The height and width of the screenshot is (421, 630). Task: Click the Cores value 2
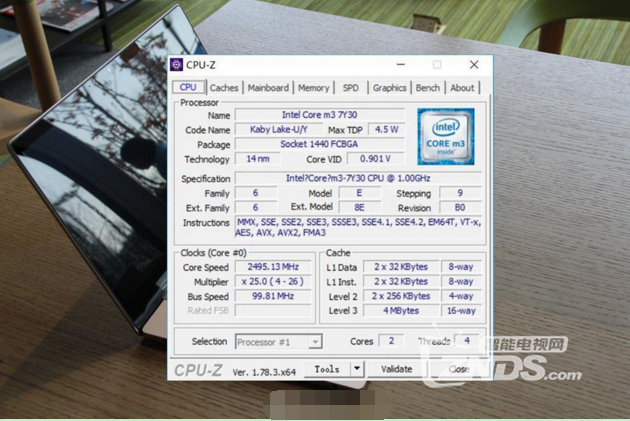tap(391, 341)
